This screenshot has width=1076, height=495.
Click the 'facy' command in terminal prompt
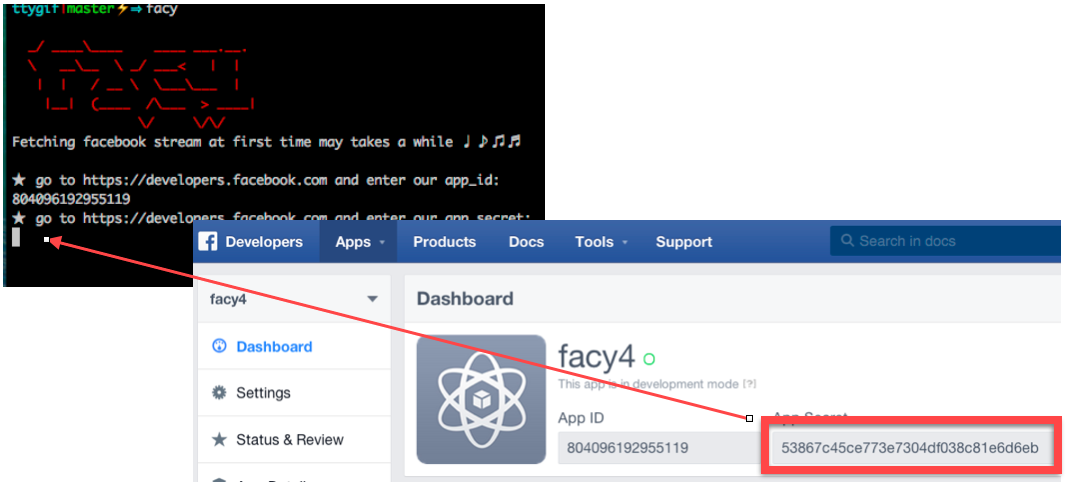pos(161,9)
